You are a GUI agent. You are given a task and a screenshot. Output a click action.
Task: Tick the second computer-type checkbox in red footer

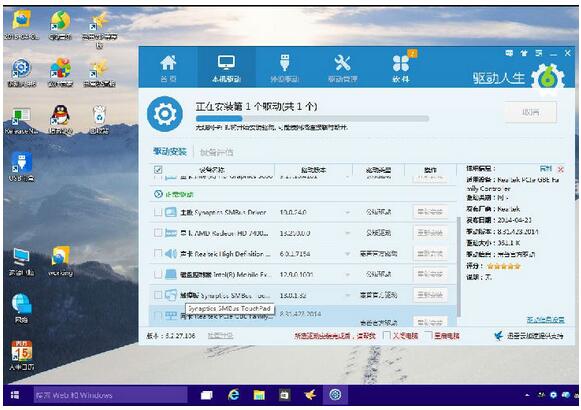pyautogui.click(x=428, y=335)
